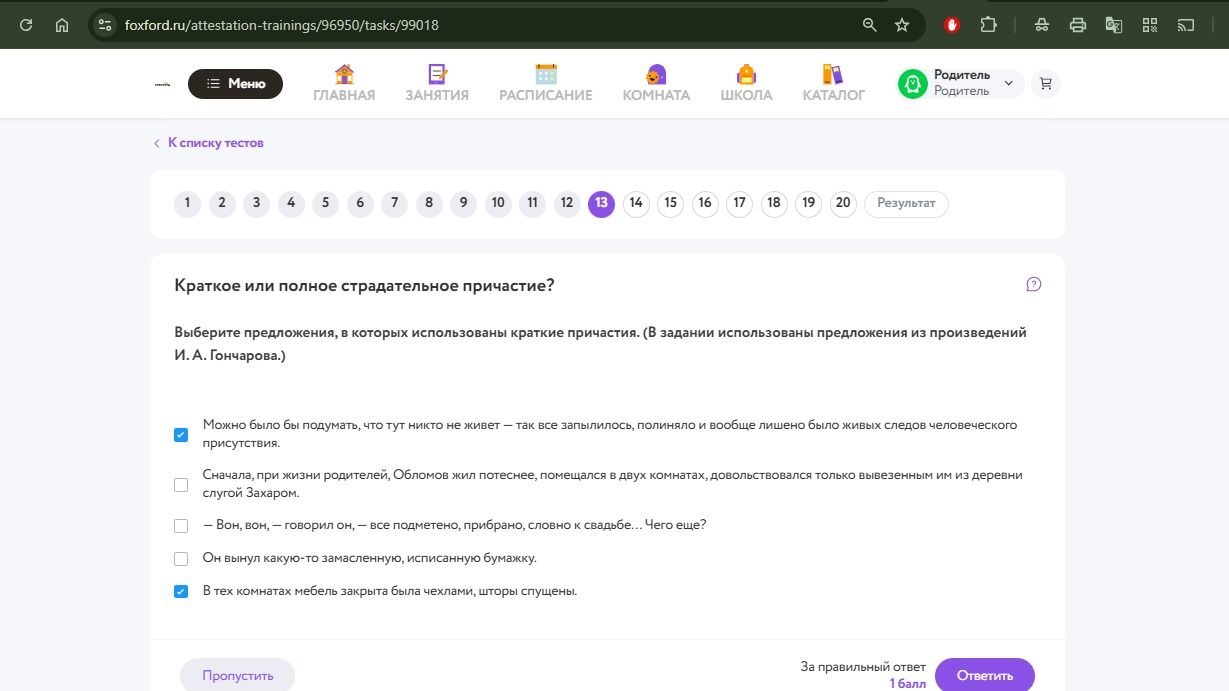Submit the answer with Ответить button
The image size is (1229, 691).
point(985,675)
